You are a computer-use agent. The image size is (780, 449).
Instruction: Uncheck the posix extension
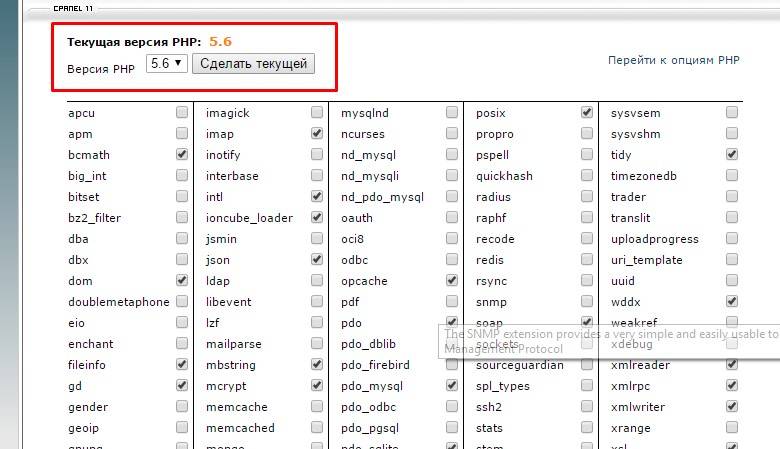[x=587, y=112]
